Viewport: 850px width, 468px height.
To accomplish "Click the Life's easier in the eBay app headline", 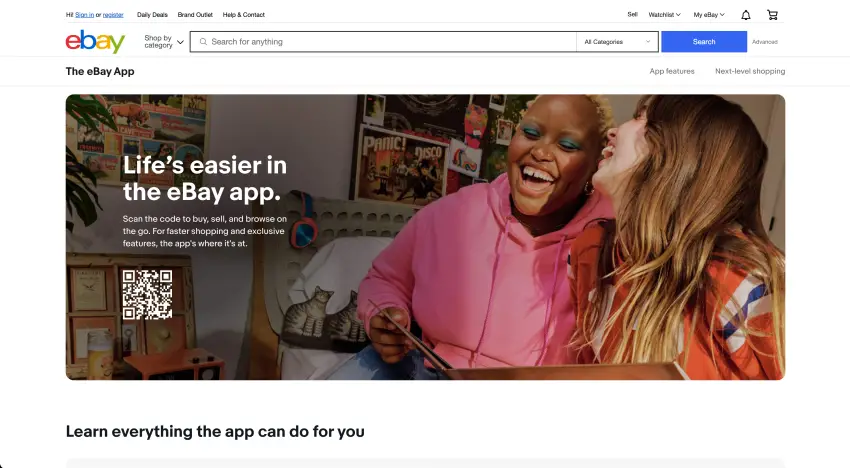I will [205, 178].
